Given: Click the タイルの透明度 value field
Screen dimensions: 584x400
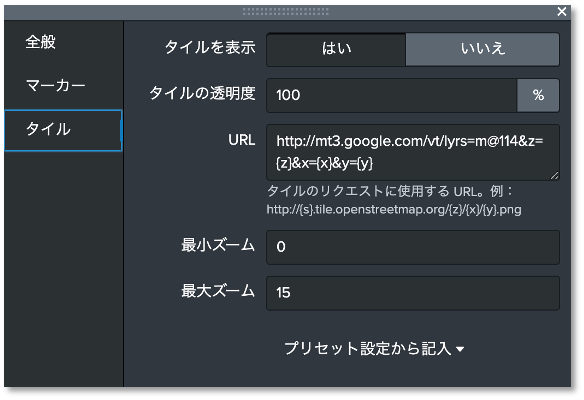Looking at the screenshot, I should (x=392, y=95).
